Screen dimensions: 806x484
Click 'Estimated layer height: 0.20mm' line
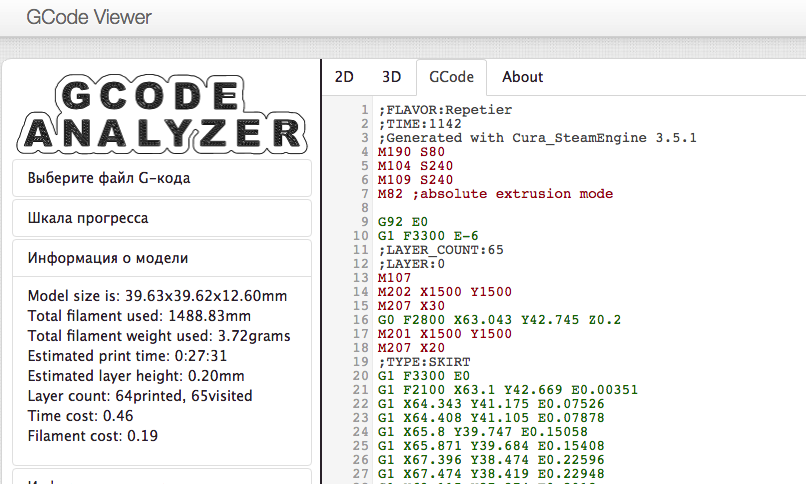[x=136, y=376]
